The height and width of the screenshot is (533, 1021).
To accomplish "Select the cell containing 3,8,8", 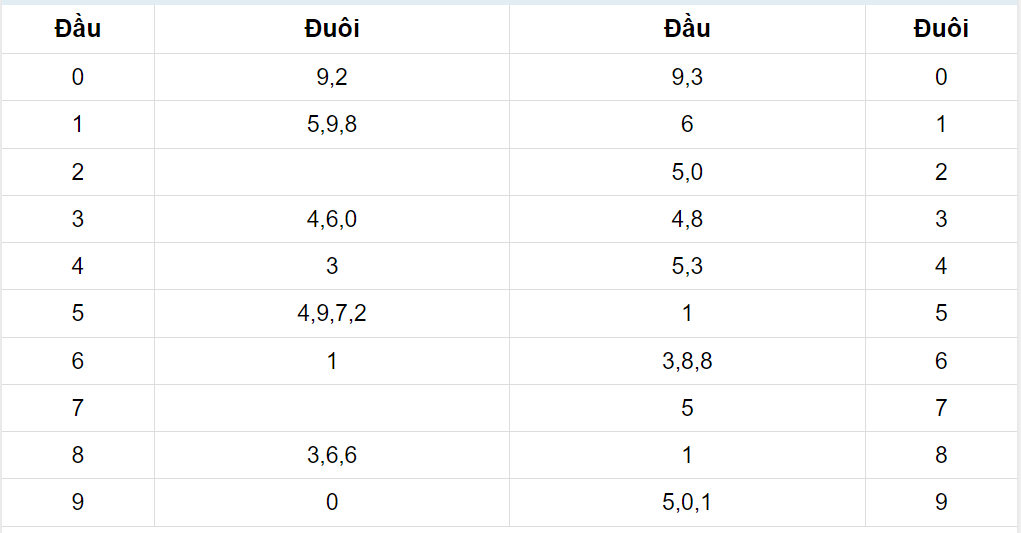I will click(687, 361).
